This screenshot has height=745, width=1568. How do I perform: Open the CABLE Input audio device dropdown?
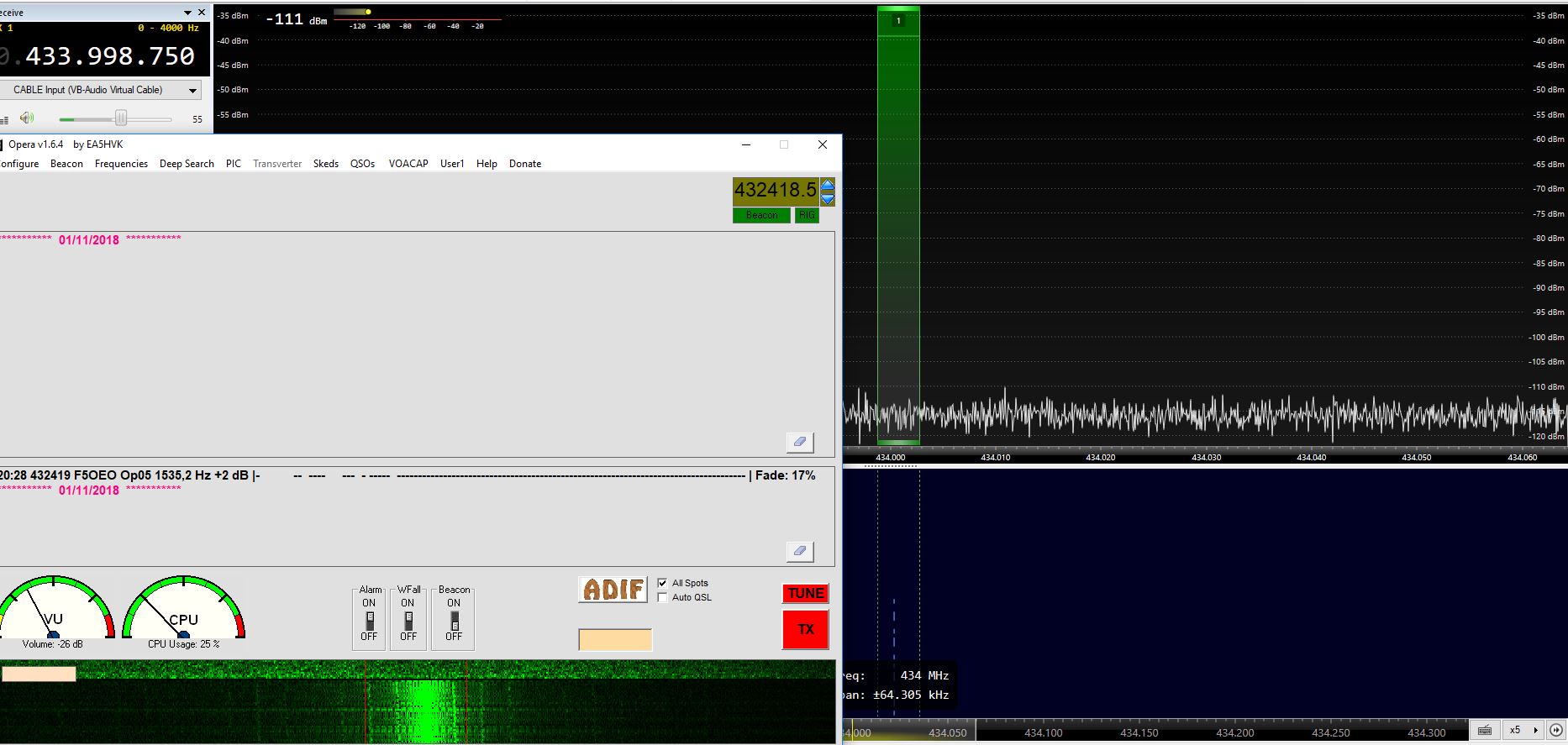[192, 90]
